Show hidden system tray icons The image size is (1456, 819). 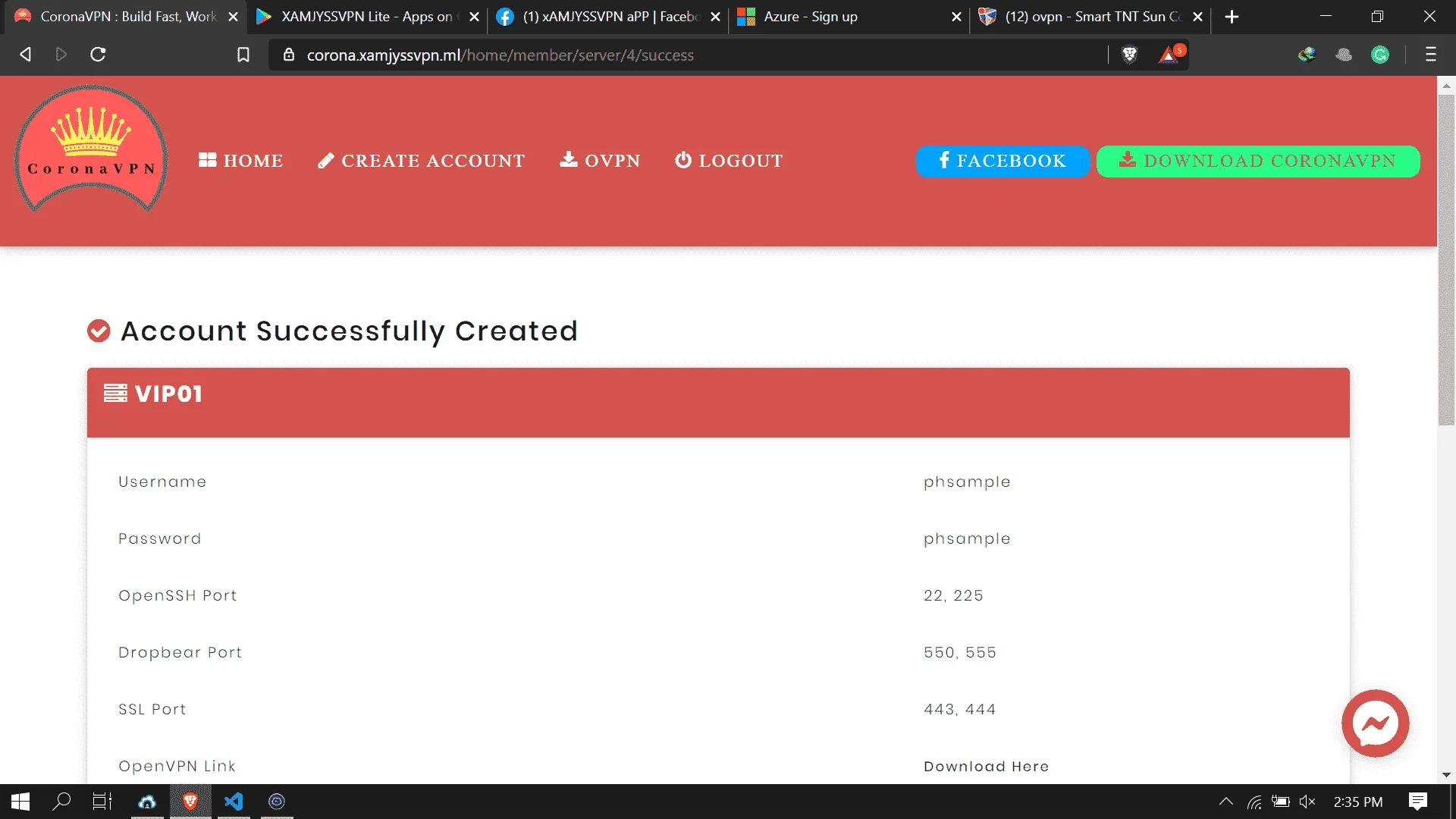[x=1225, y=802]
